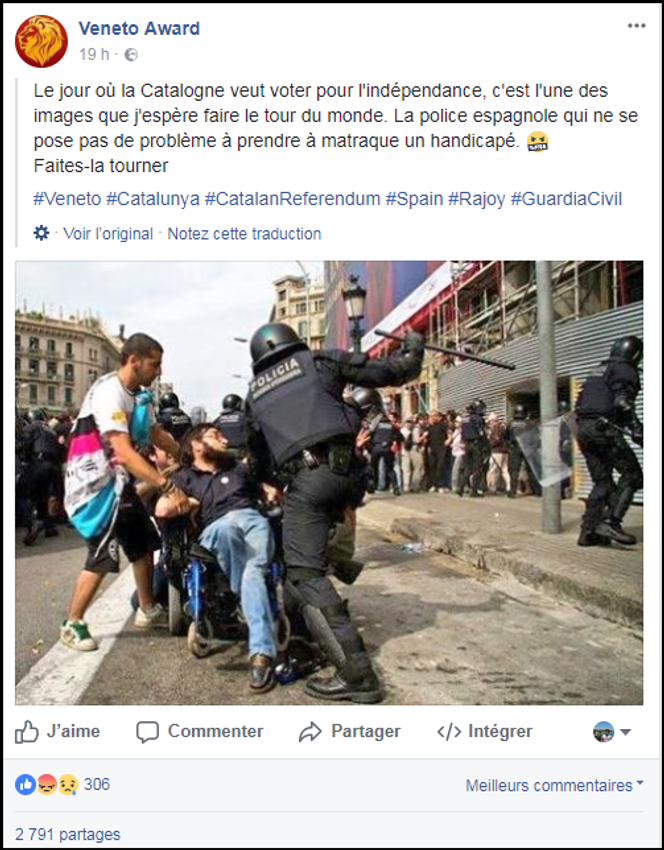Open the profile selector dropdown arrow
This screenshot has width=664, height=850.
[x=625, y=732]
